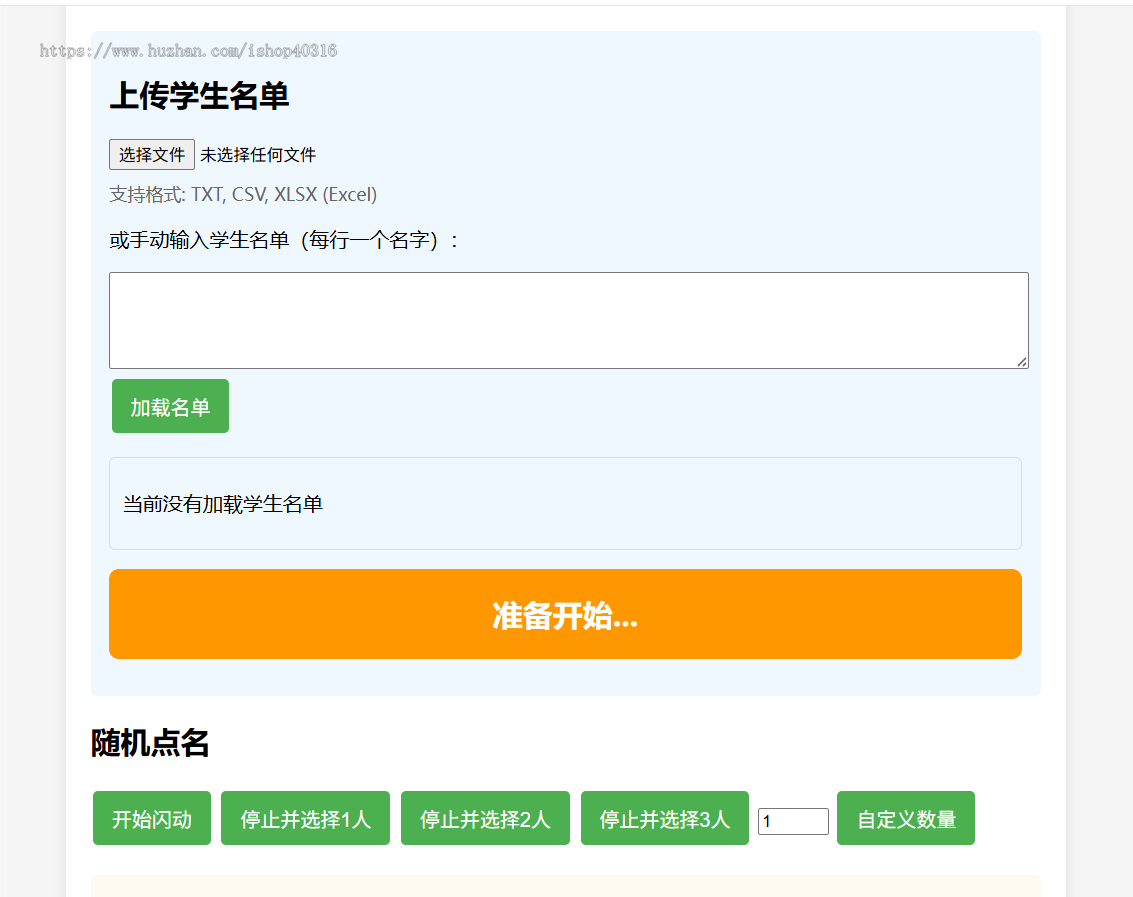The width and height of the screenshot is (1133, 897).
Task: Click the 选择文件 file chooser button
Action: point(152,155)
